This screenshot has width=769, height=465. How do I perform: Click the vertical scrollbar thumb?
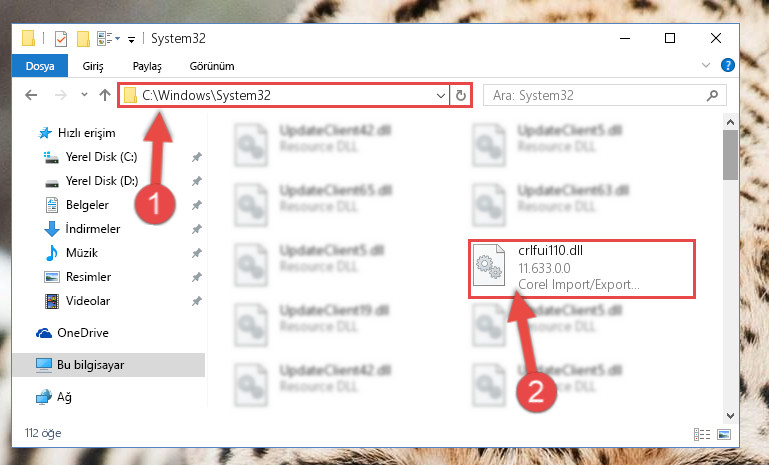730,155
